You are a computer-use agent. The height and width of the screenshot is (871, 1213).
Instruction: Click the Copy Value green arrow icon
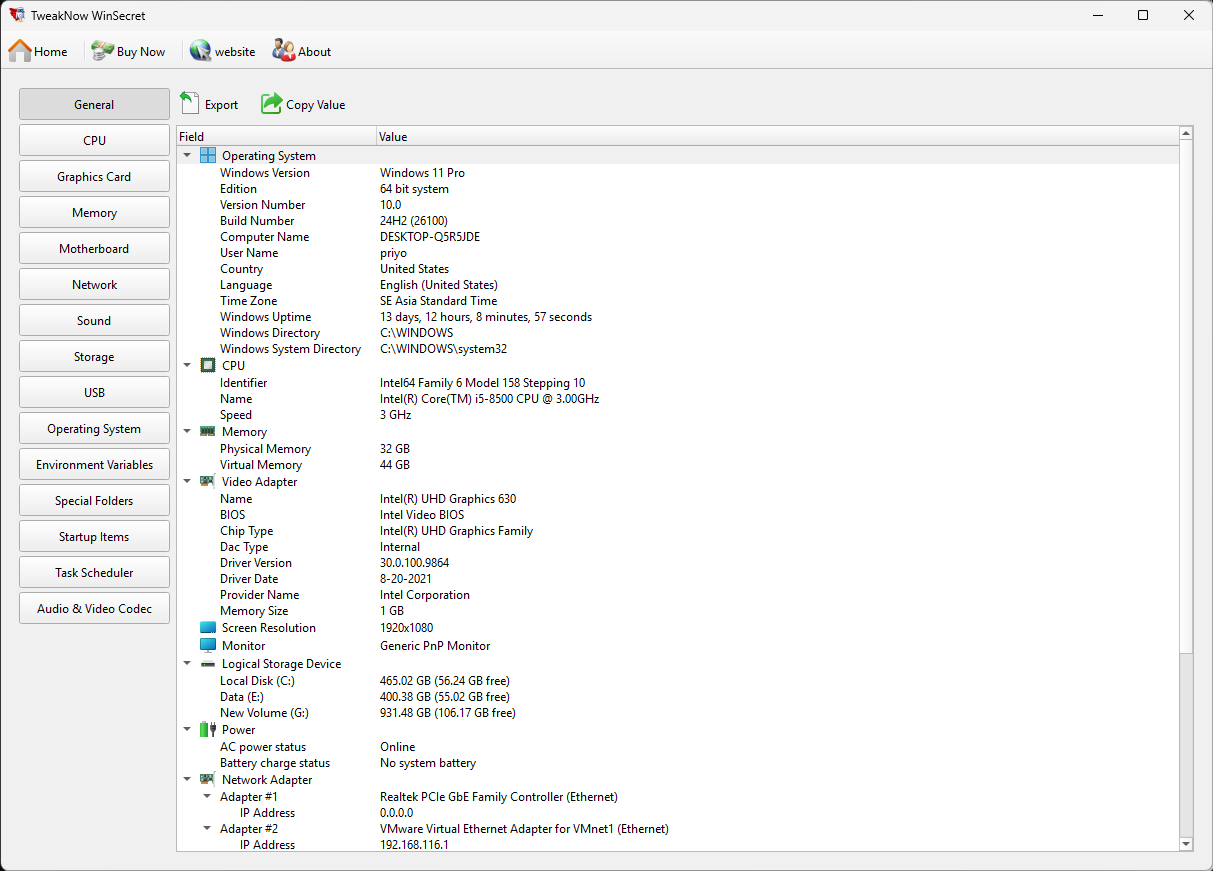pyautogui.click(x=271, y=103)
